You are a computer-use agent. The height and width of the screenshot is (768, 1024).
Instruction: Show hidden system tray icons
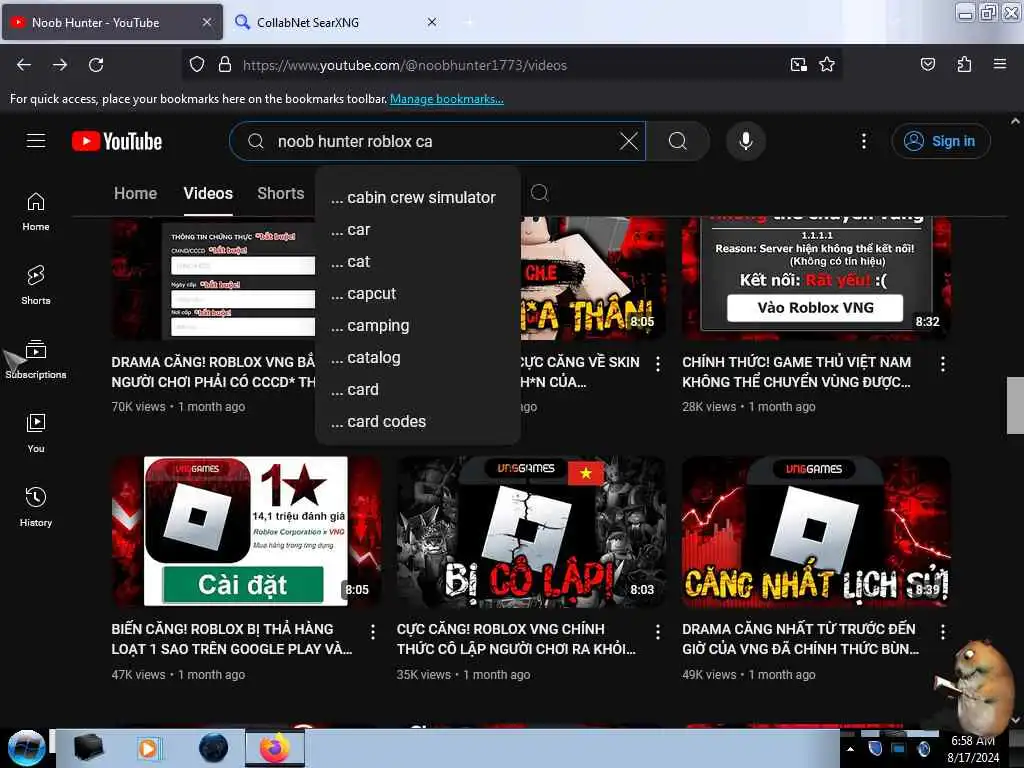850,748
